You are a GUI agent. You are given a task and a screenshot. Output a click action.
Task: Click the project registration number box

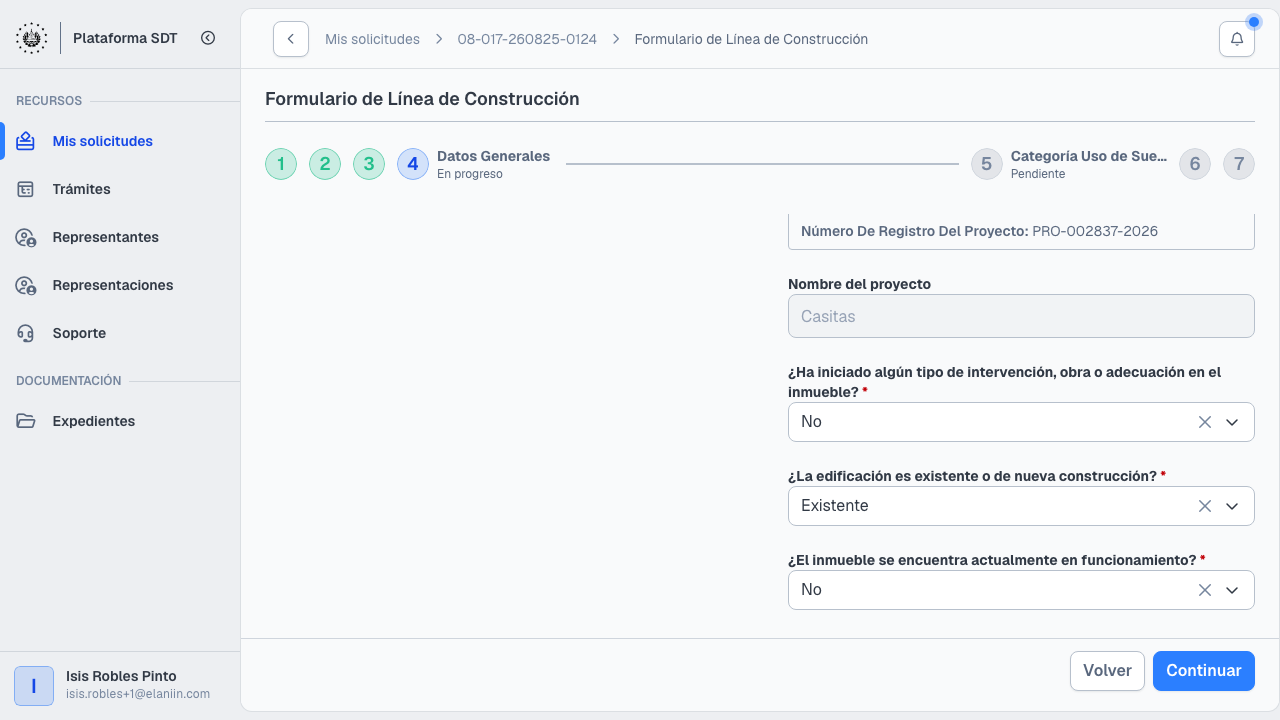click(1021, 231)
